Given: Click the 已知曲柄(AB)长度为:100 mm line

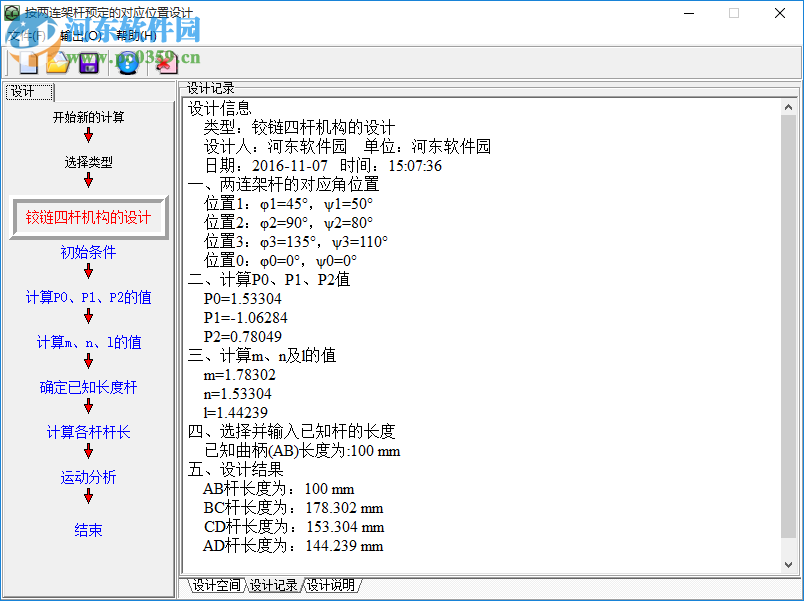Looking at the screenshot, I should pyautogui.click(x=302, y=450).
